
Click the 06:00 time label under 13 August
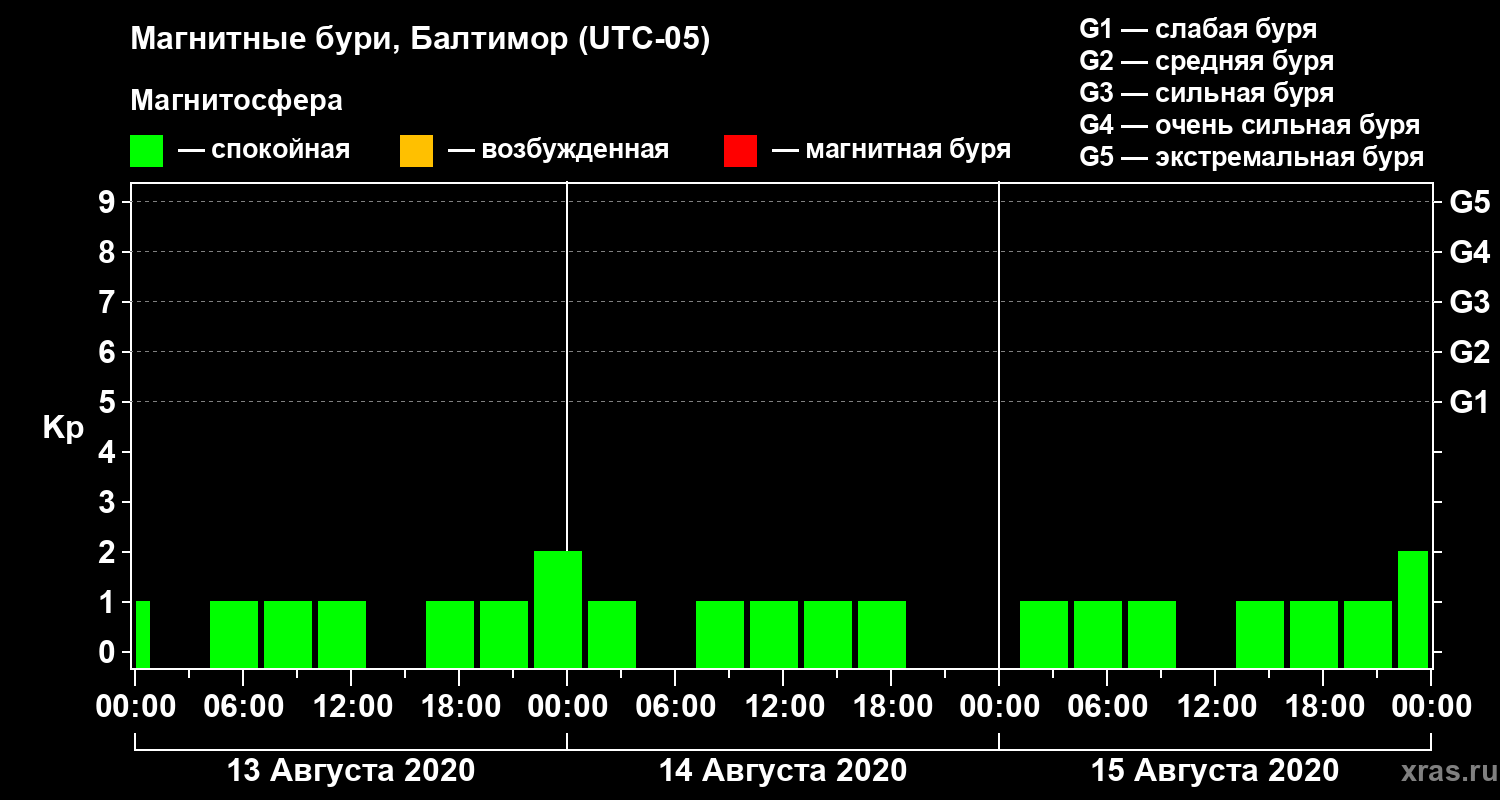tap(243, 707)
